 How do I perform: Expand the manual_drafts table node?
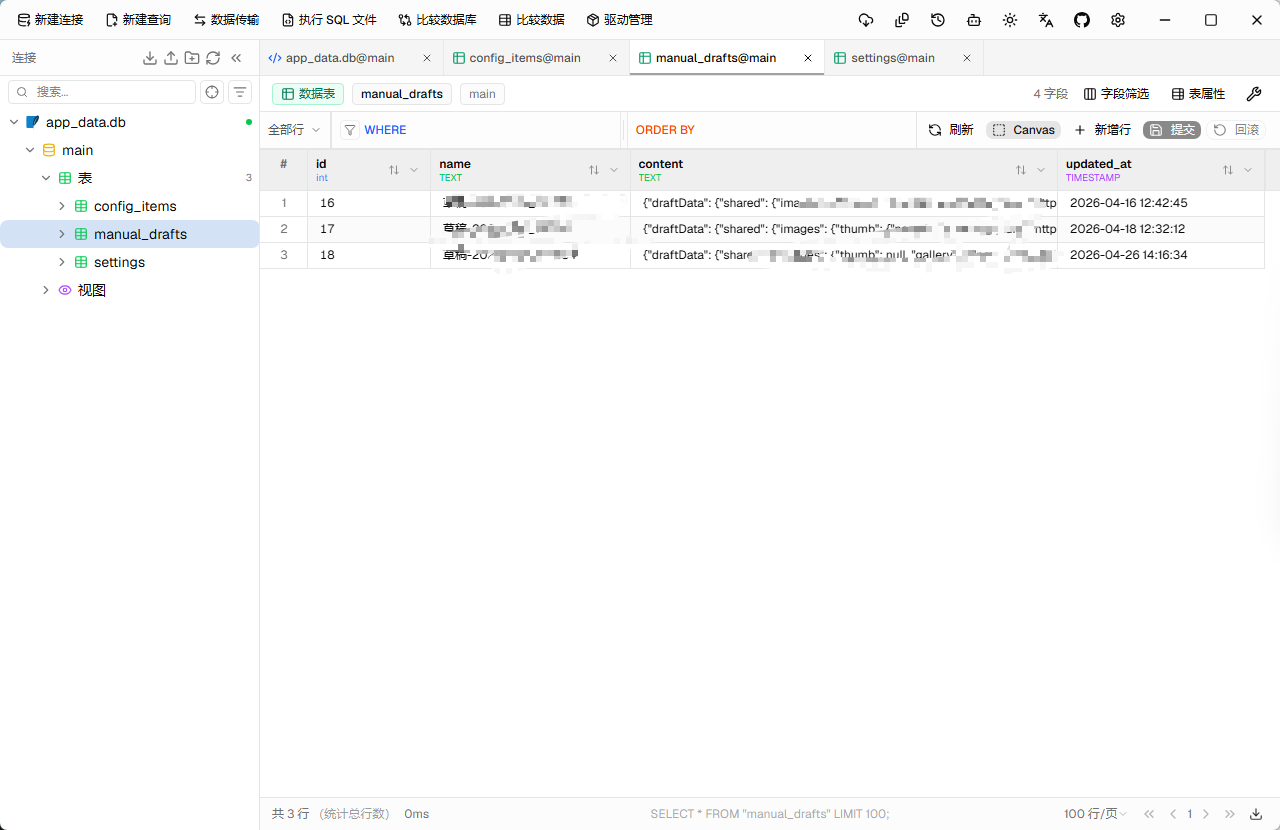62,234
